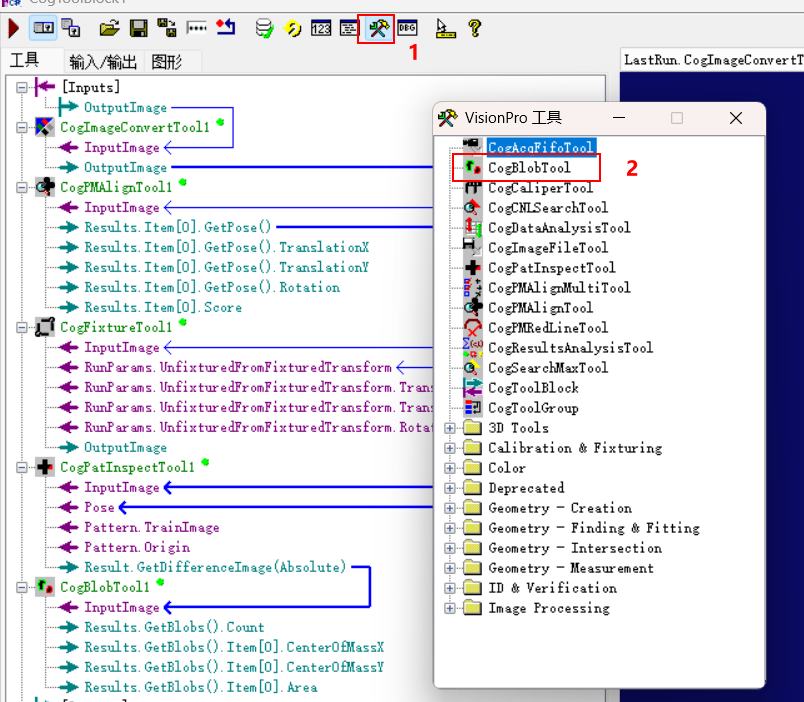Screen dimensions: 804x702
Task: Select CogCaliperTool in VisionPro tools window
Action: click(540, 188)
